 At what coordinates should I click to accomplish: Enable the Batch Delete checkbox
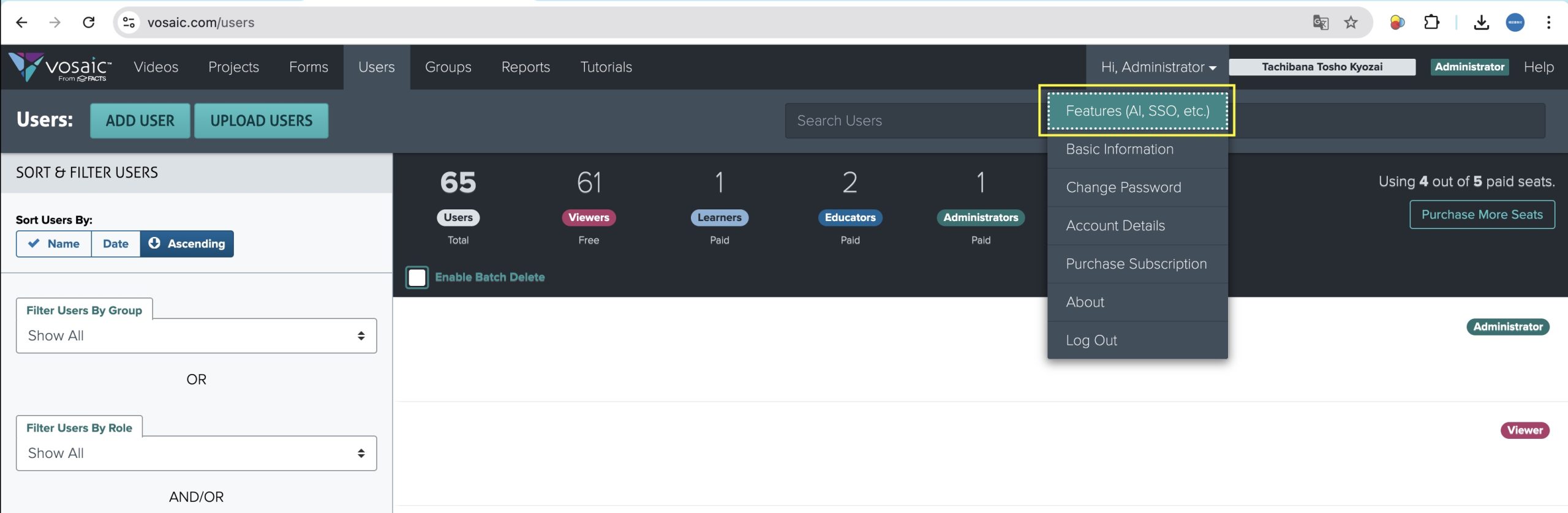pyautogui.click(x=417, y=277)
